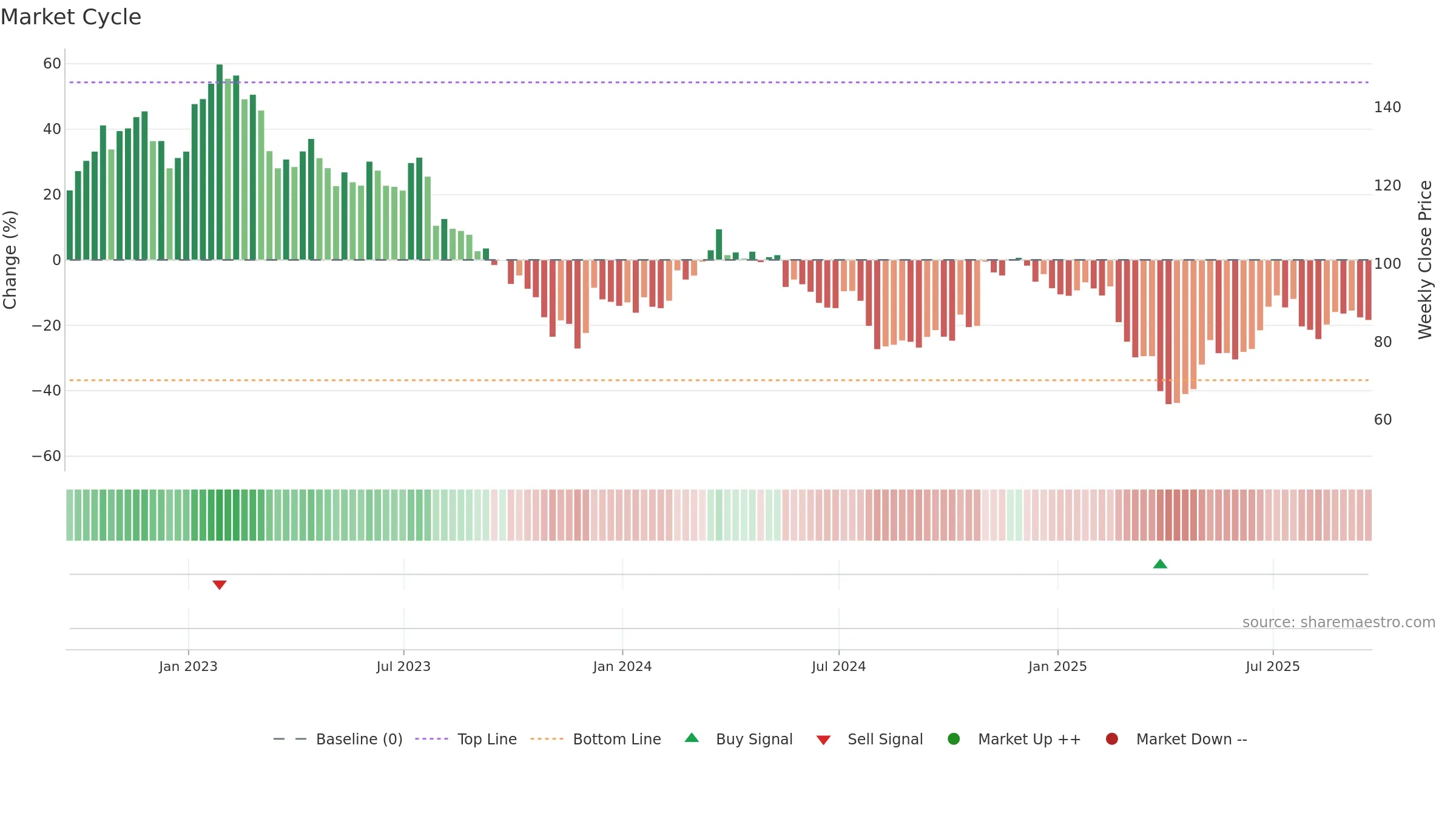
Task: Click the Market Up ++ green circle icon
Action: click(x=954, y=739)
